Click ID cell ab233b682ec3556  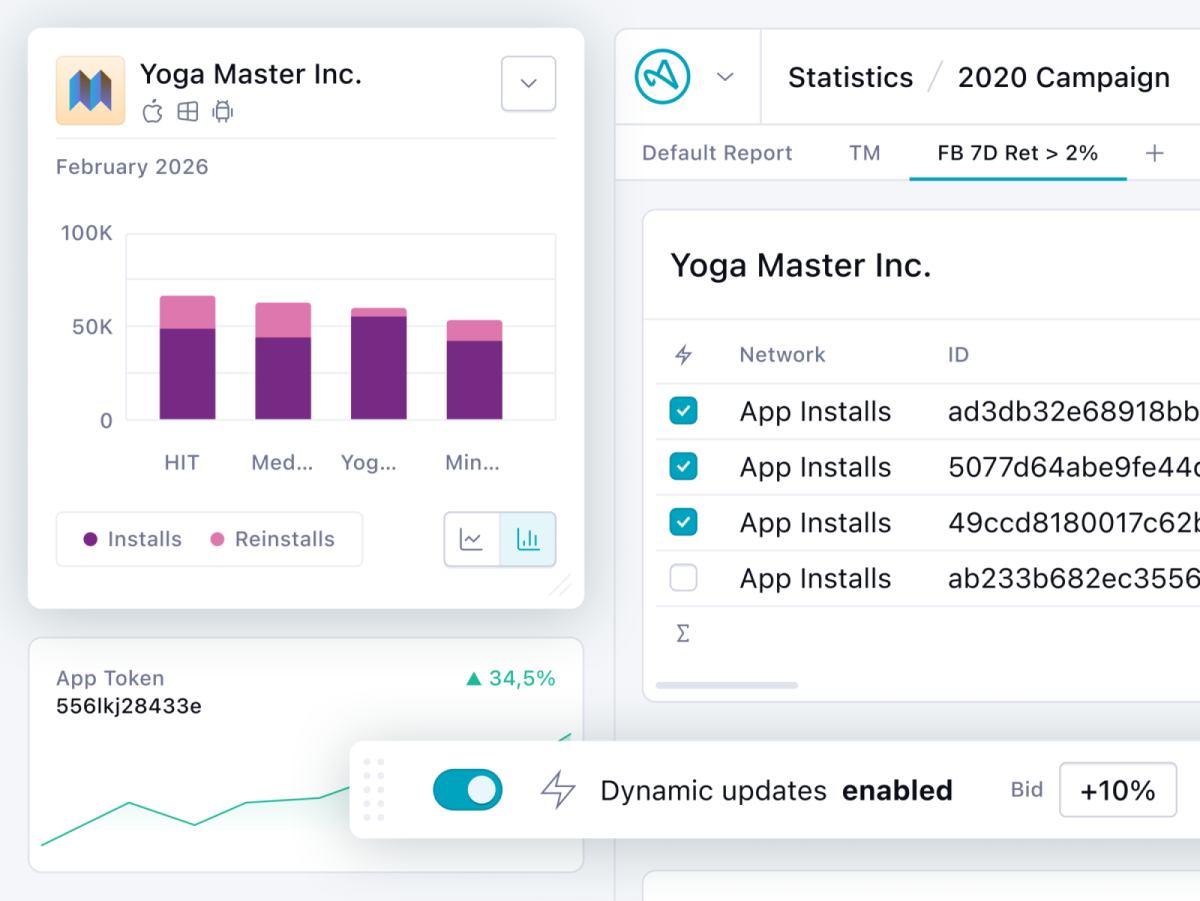1073,579
